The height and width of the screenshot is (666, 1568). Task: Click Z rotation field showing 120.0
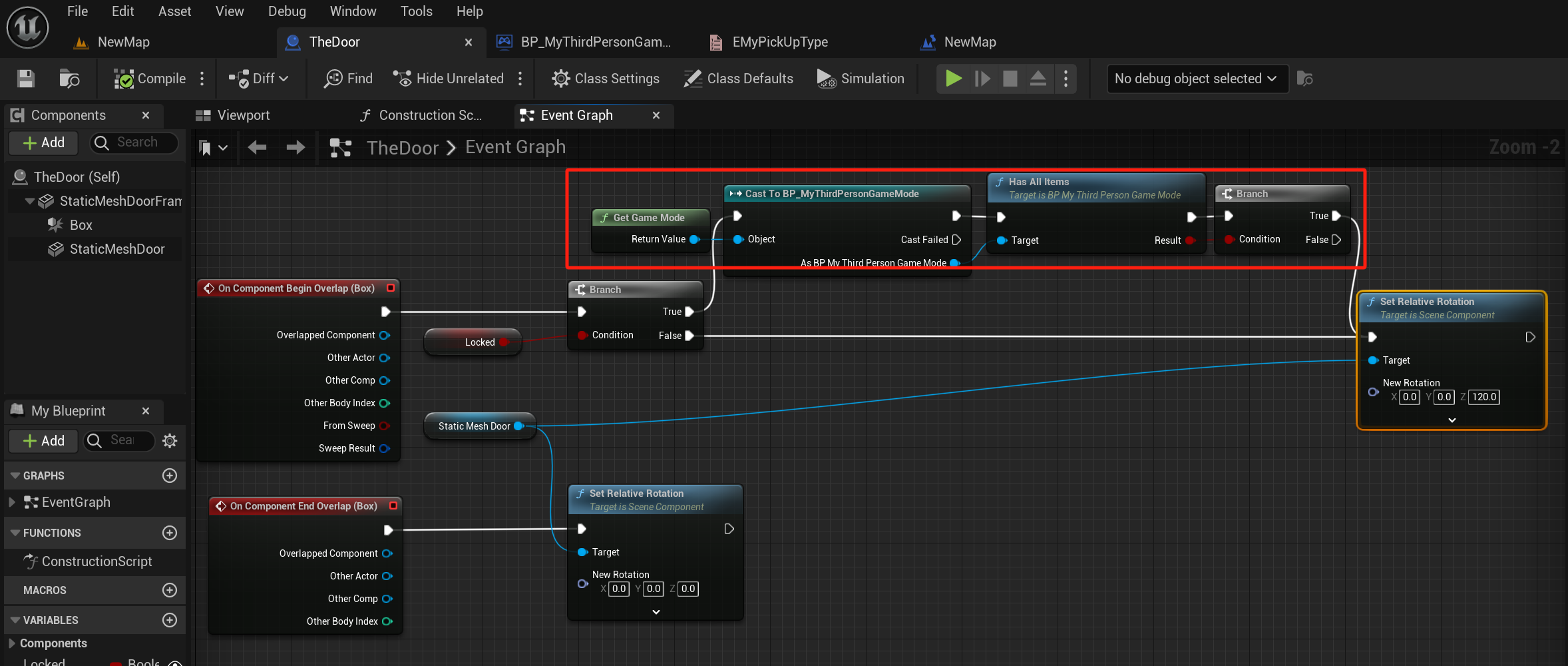(1484, 397)
